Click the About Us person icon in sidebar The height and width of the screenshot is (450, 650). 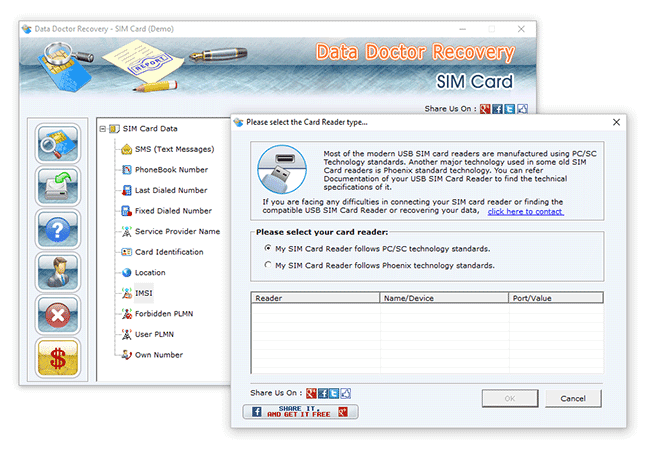pyautogui.click(x=58, y=272)
